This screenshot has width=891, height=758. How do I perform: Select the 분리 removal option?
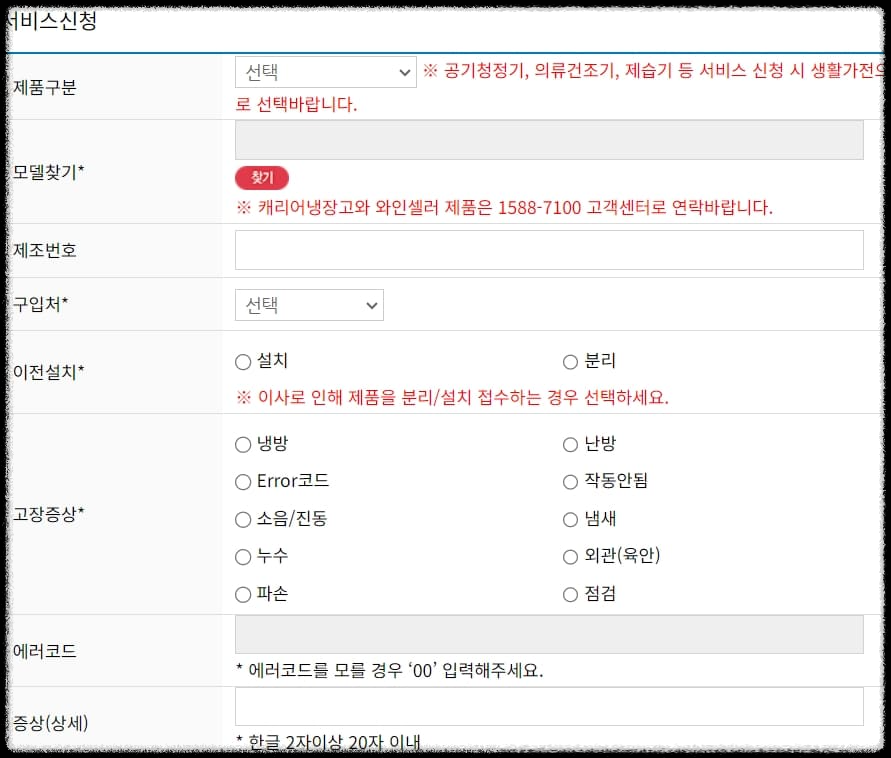(569, 362)
